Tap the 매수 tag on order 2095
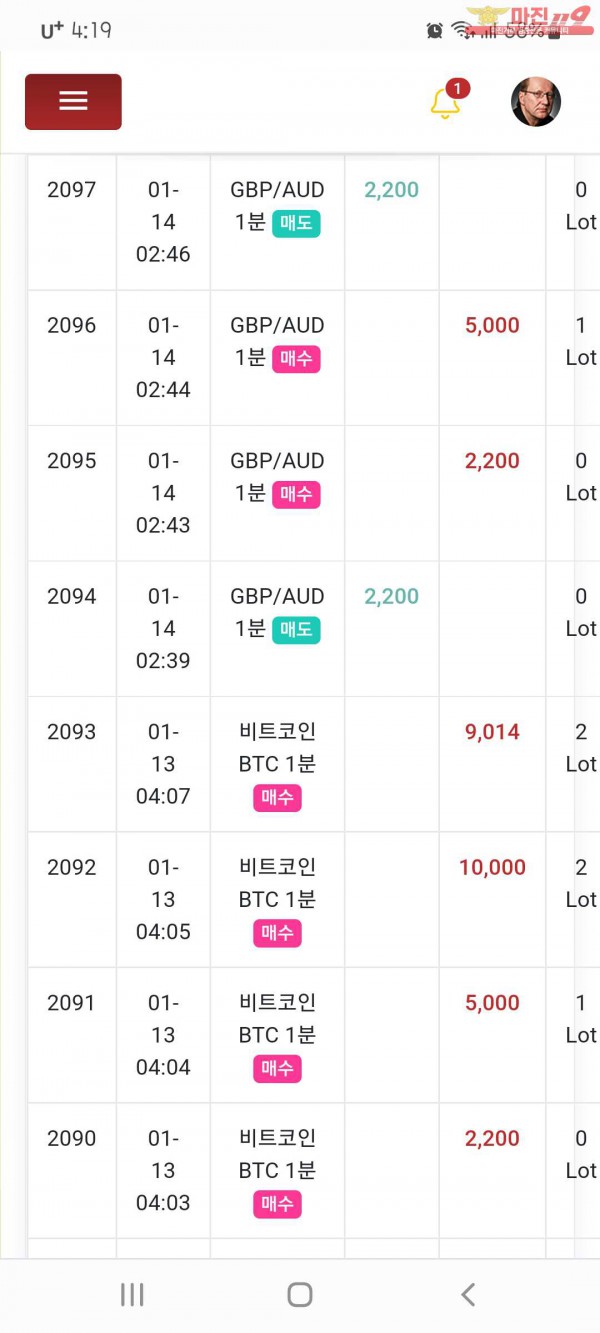 click(296, 494)
